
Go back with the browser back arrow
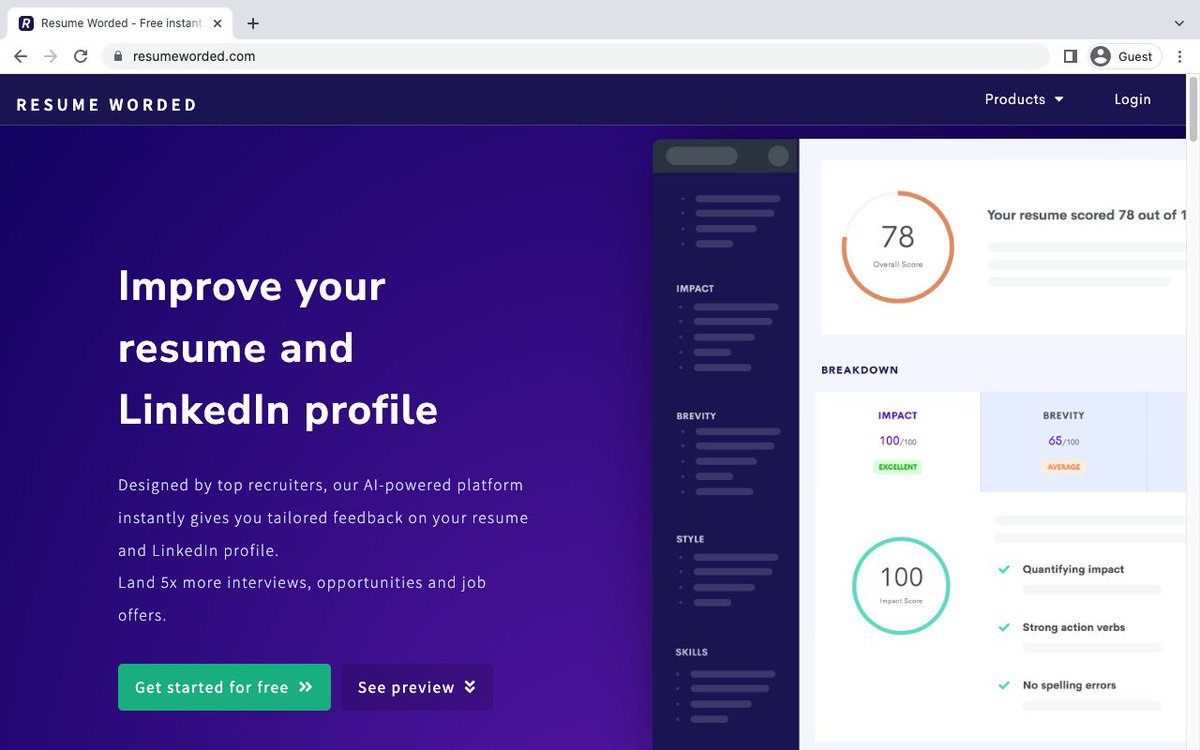(20, 56)
